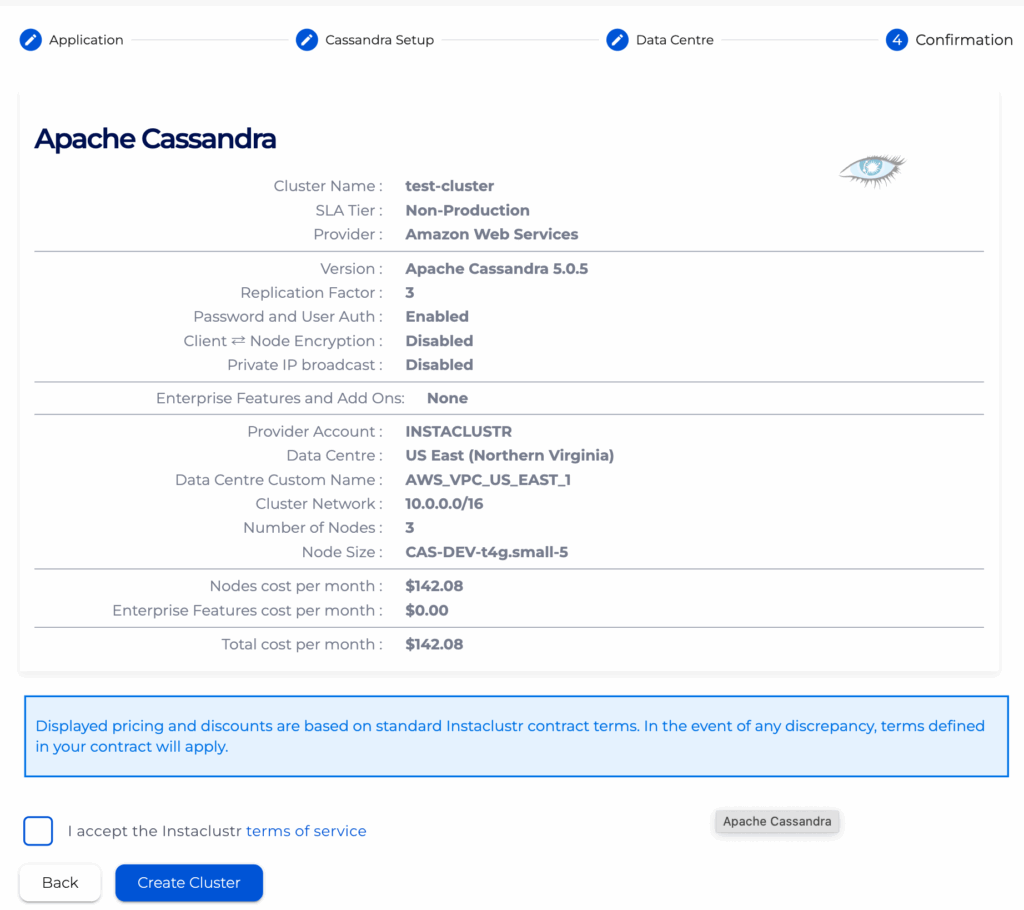Click the Data Centre step pencil icon
The image size is (1024, 910).
(x=617, y=40)
